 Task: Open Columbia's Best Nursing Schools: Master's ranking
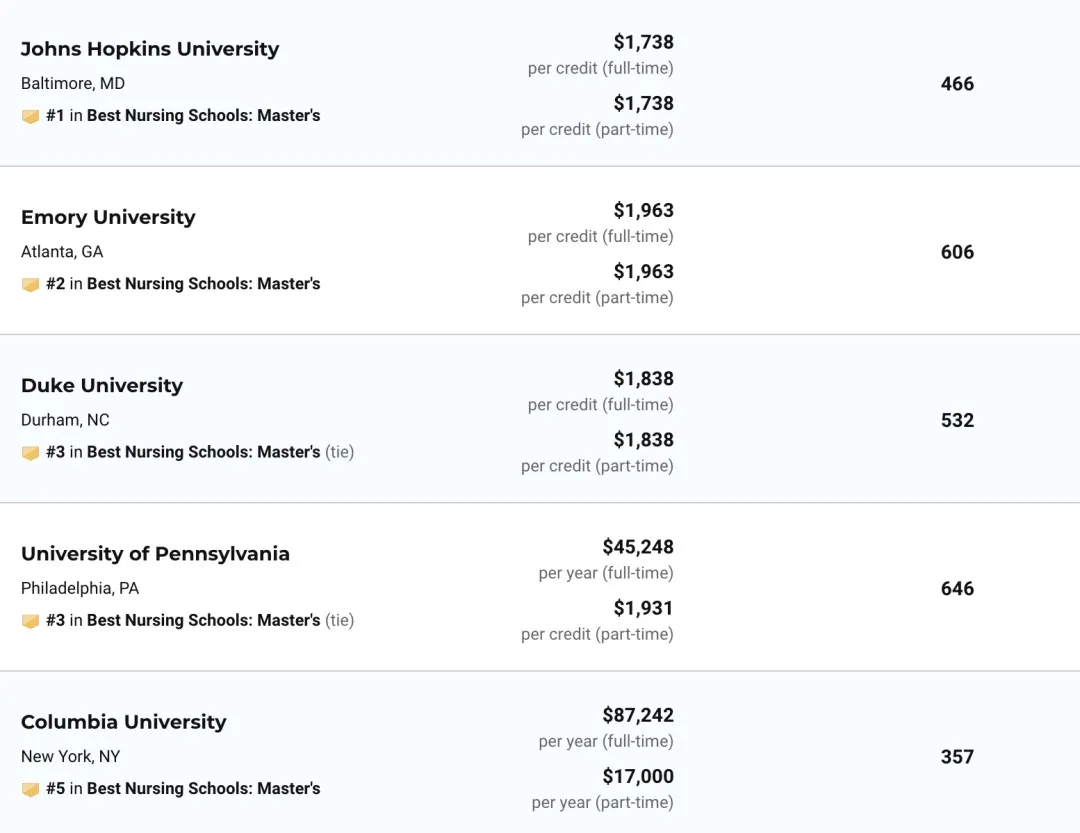pos(203,789)
